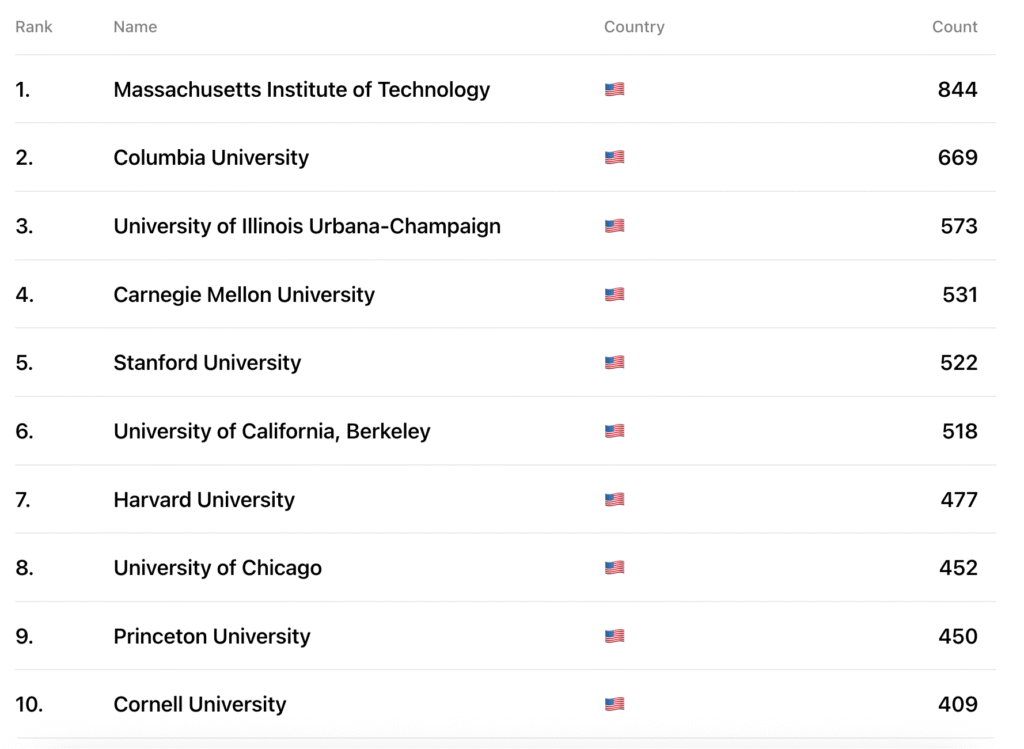
Task: Click the flag icon beside Massachusetts Institute of Technology
Action: tap(614, 89)
